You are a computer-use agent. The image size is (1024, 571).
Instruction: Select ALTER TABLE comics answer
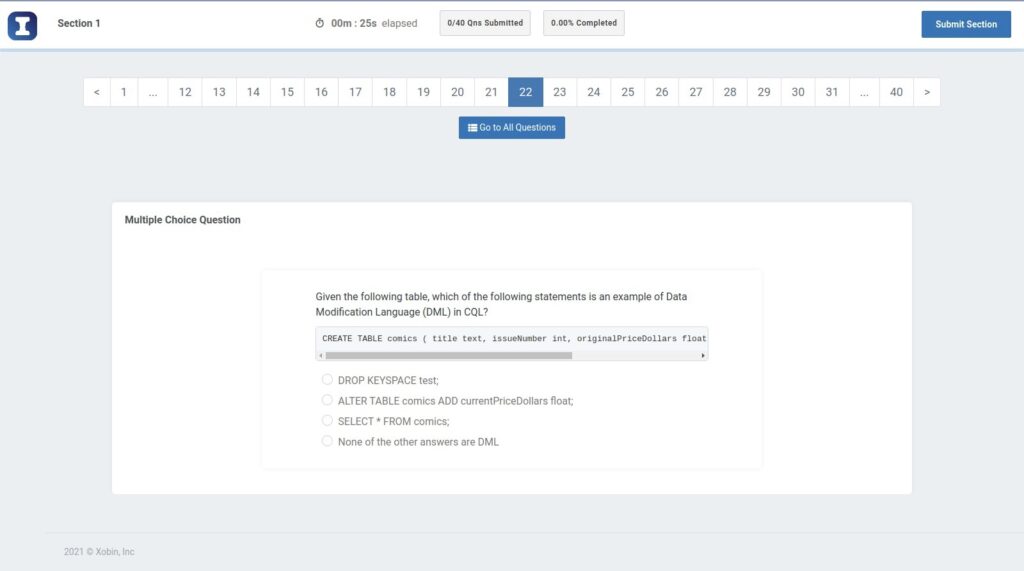pos(327,400)
